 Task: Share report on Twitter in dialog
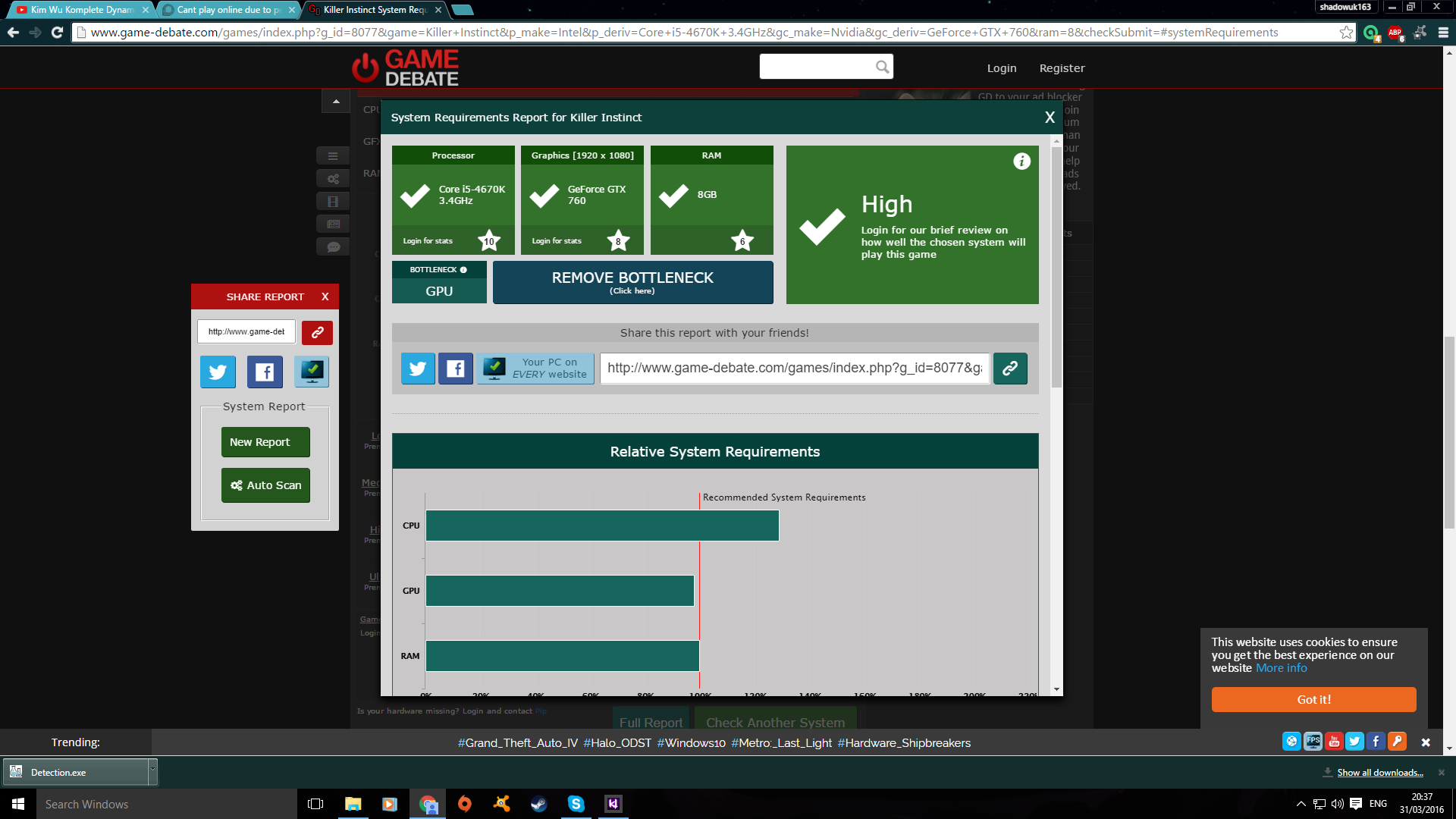point(418,369)
